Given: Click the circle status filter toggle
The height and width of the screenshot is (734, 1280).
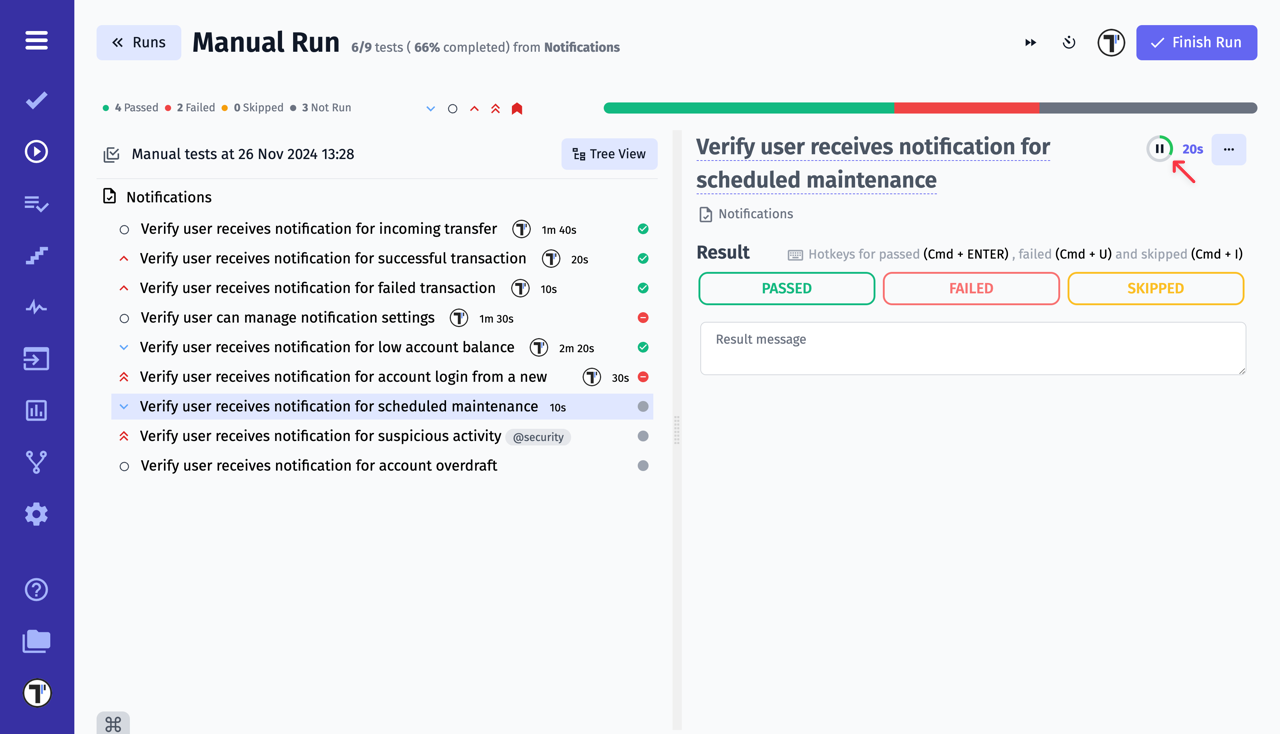Looking at the screenshot, I should pyautogui.click(x=452, y=108).
